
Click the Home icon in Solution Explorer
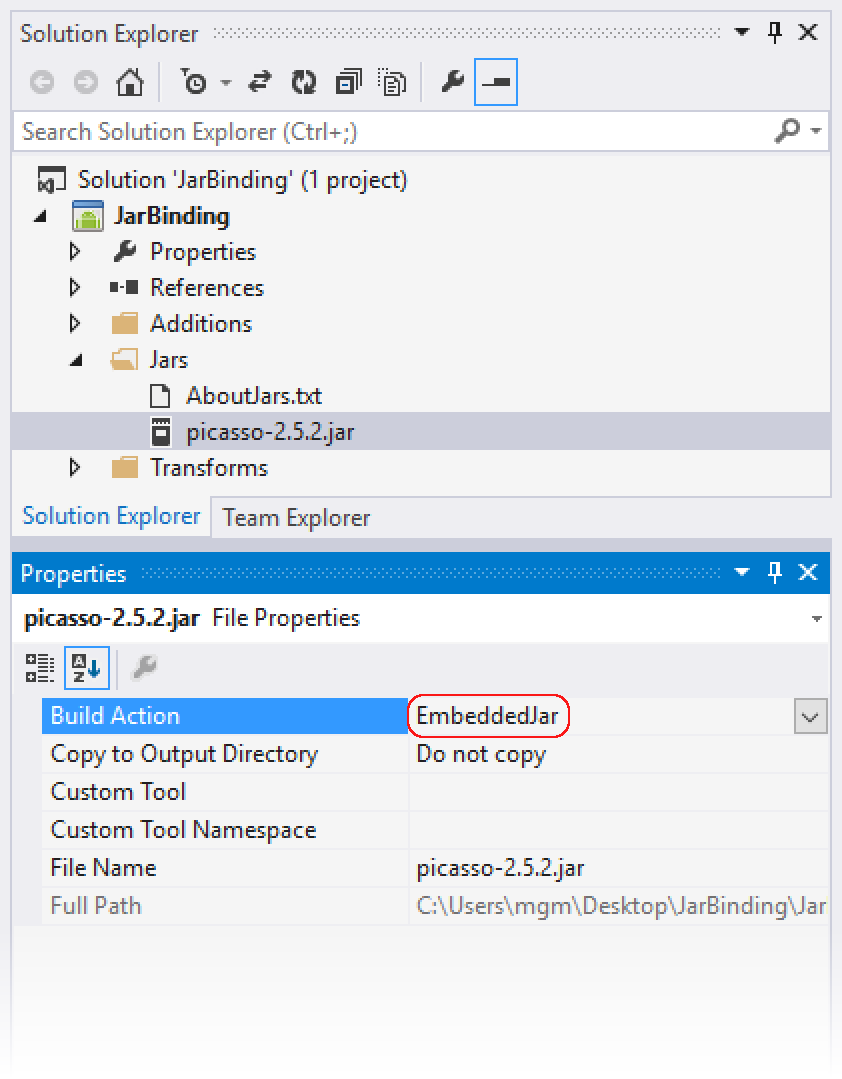tap(129, 82)
